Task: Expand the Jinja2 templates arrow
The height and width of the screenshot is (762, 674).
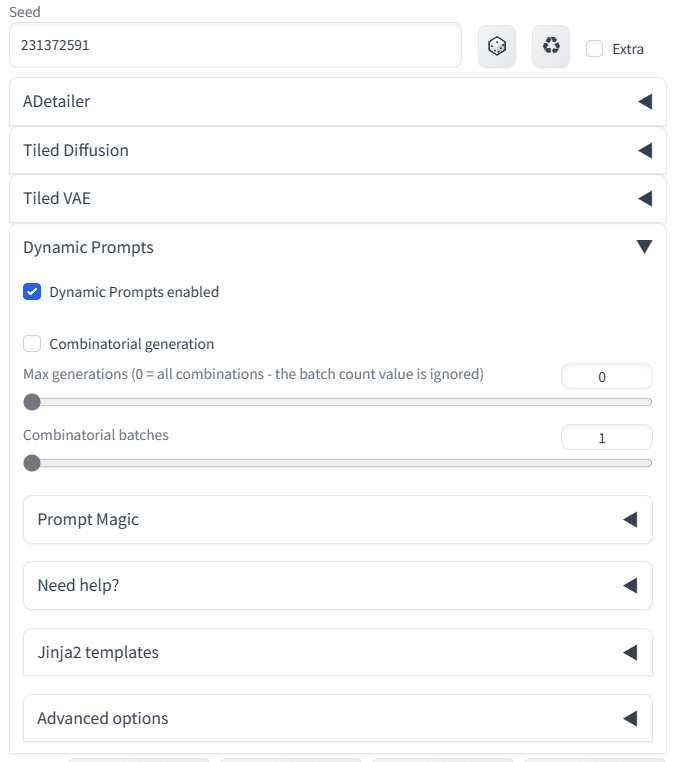Action: coord(630,653)
